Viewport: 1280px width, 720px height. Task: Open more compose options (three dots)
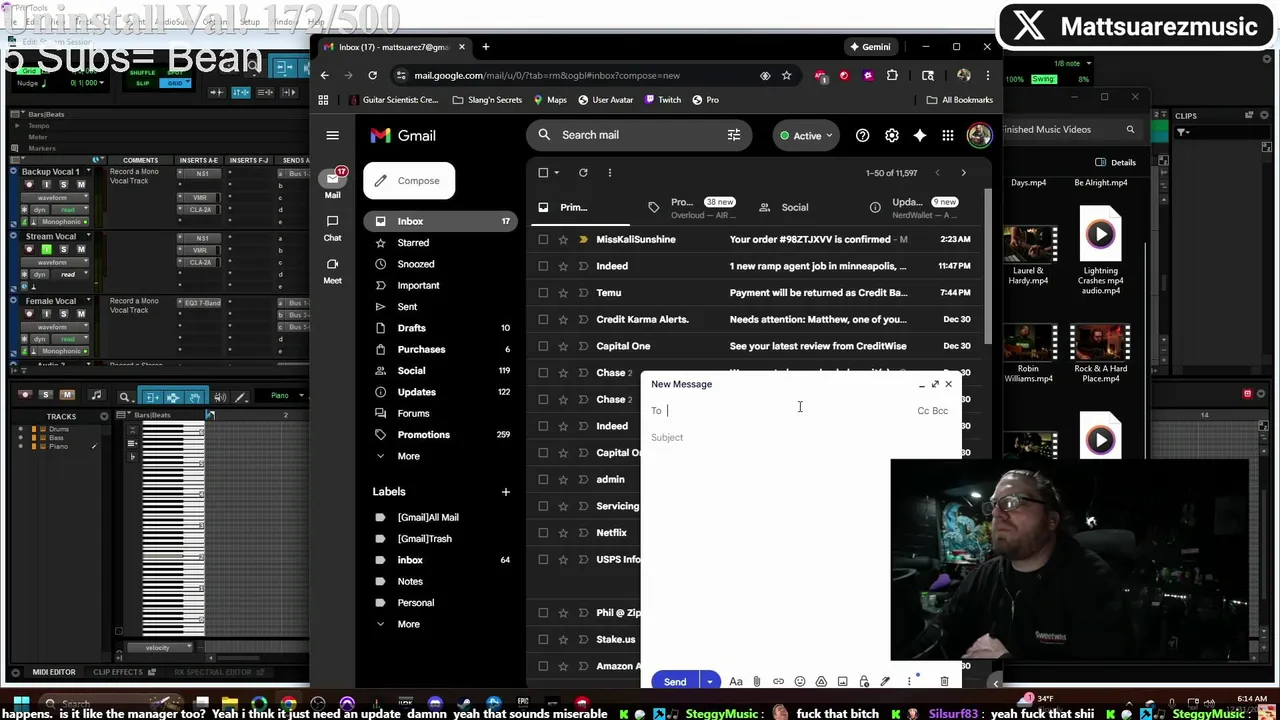click(x=908, y=682)
